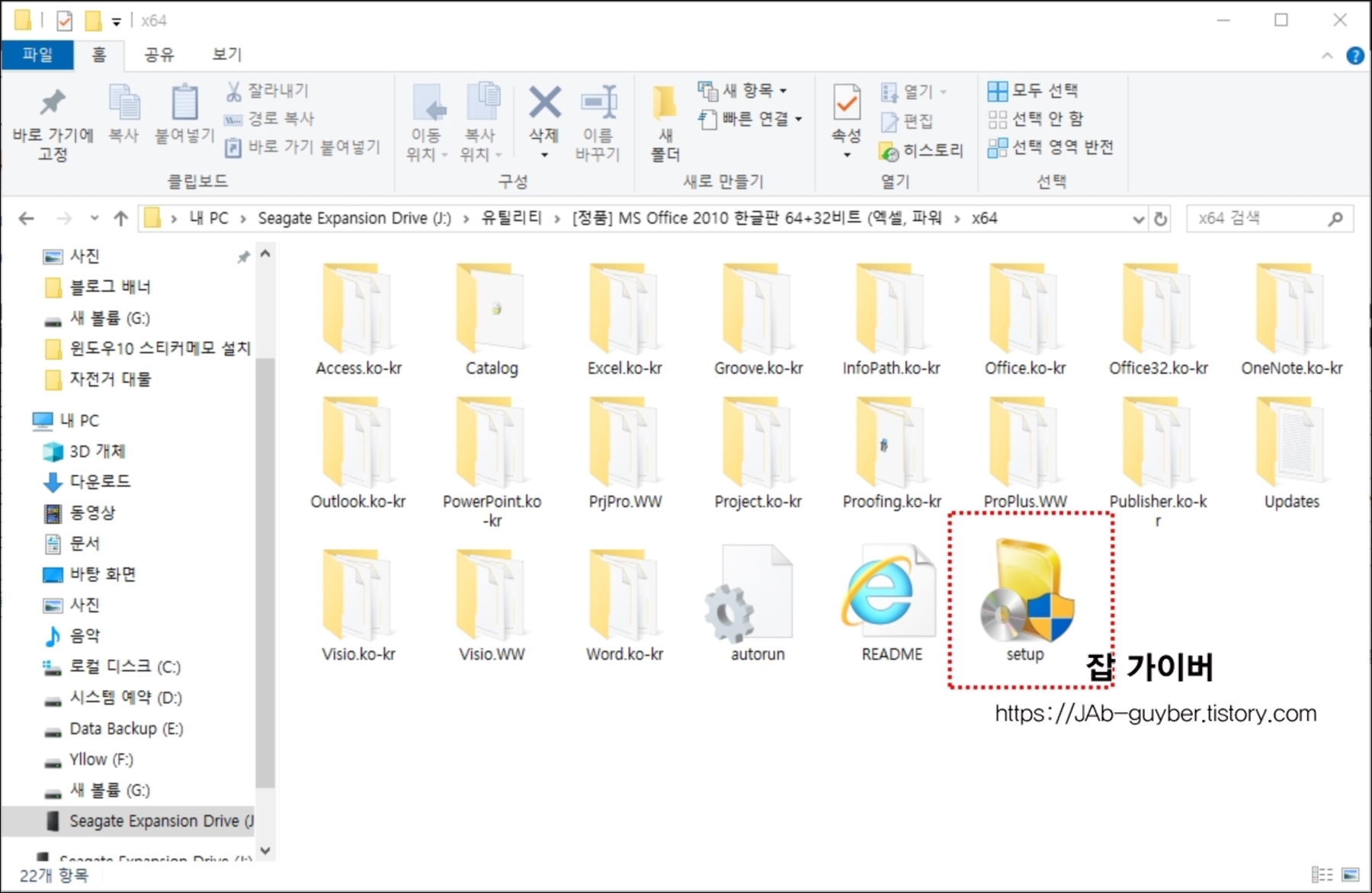The width and height of the screenshot is (1372, 893).
Task: Click Copy path option
Action: pyautogui.click(x=269, y=119)
